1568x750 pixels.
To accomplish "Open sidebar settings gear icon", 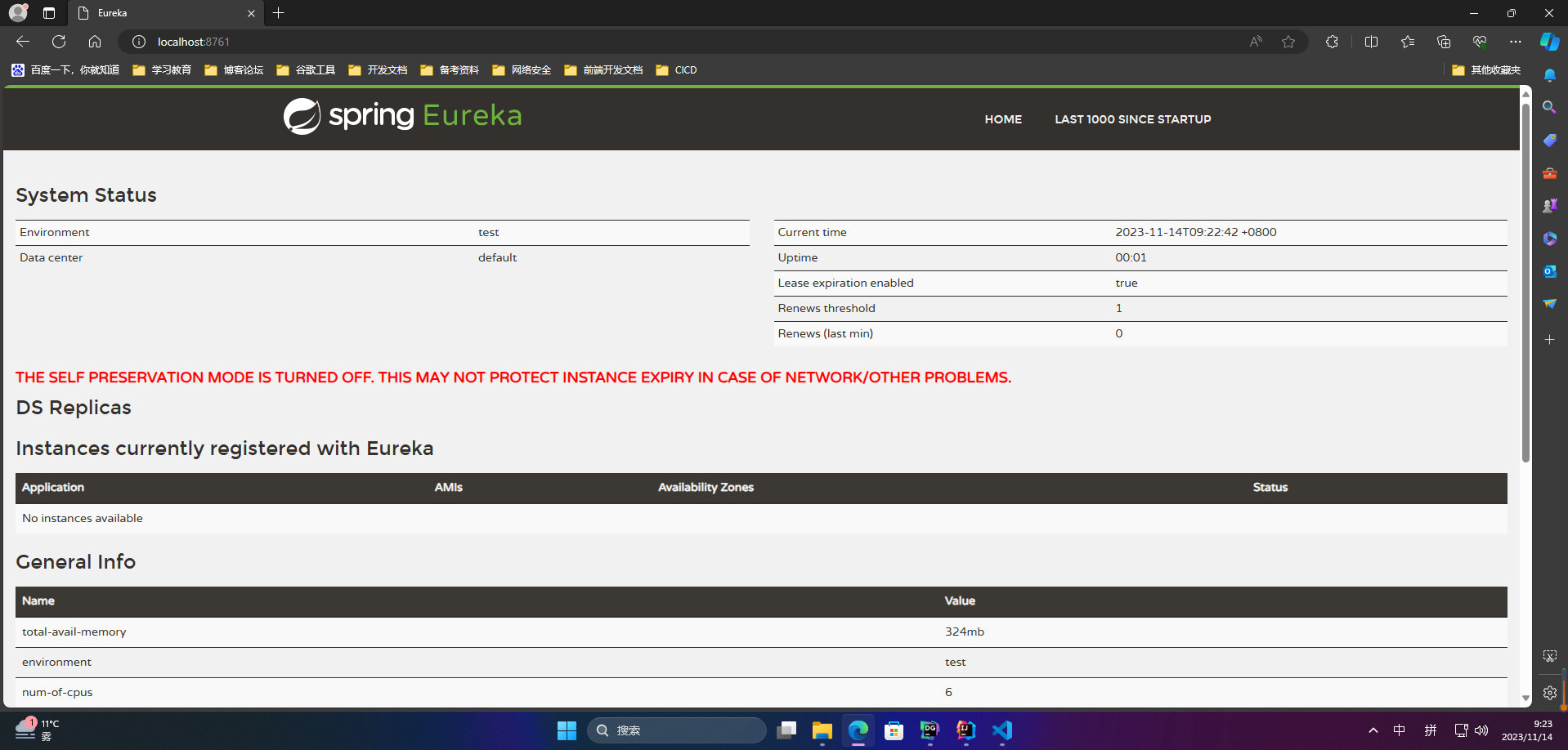I will [x=1549, y=693].
